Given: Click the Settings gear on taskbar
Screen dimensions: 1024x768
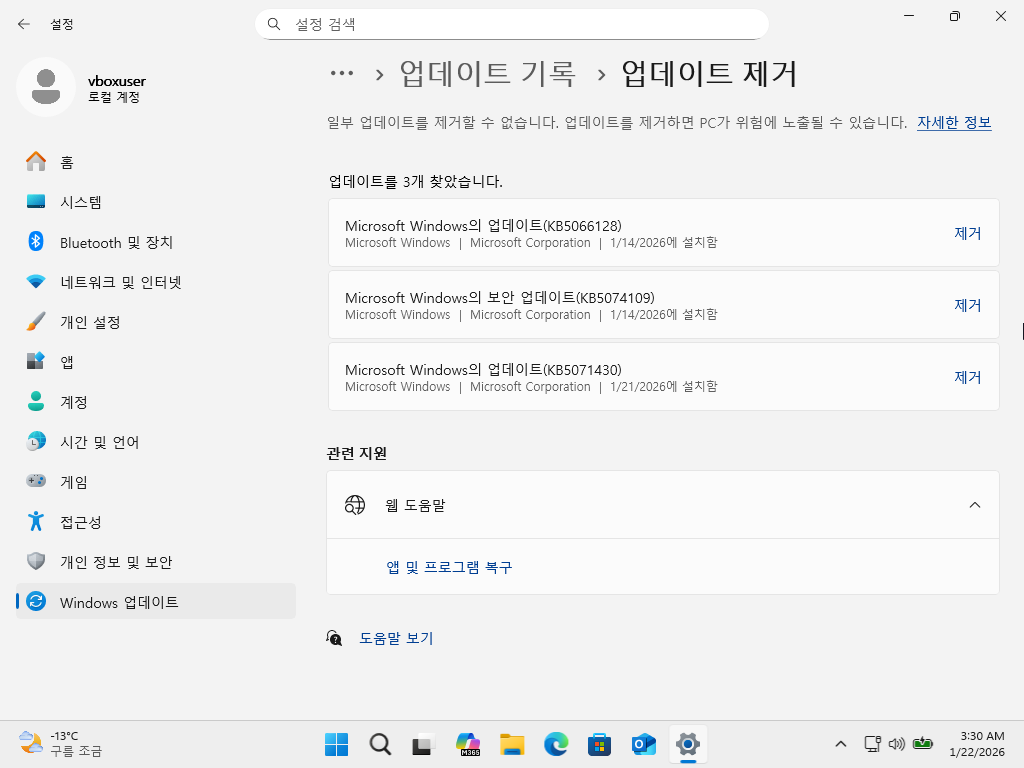Looking at the screenshot, I should click(688, 744).
